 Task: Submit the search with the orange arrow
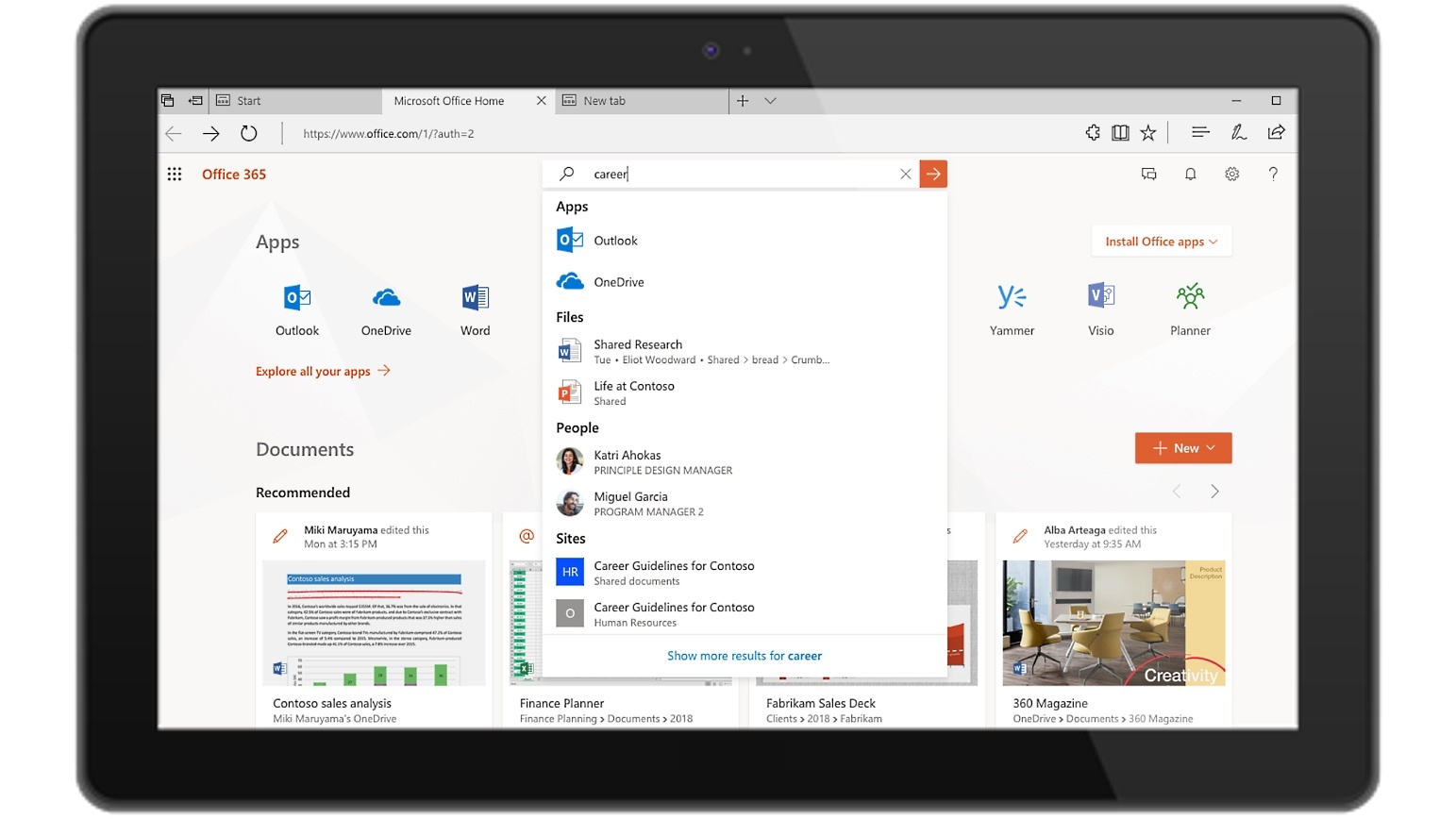point(933,174)
